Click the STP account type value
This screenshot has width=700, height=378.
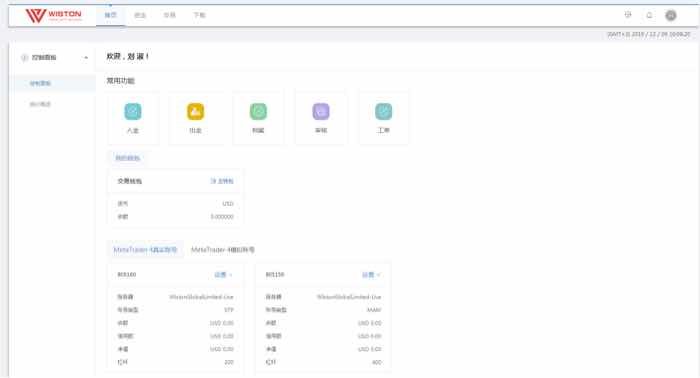[229, 310]
